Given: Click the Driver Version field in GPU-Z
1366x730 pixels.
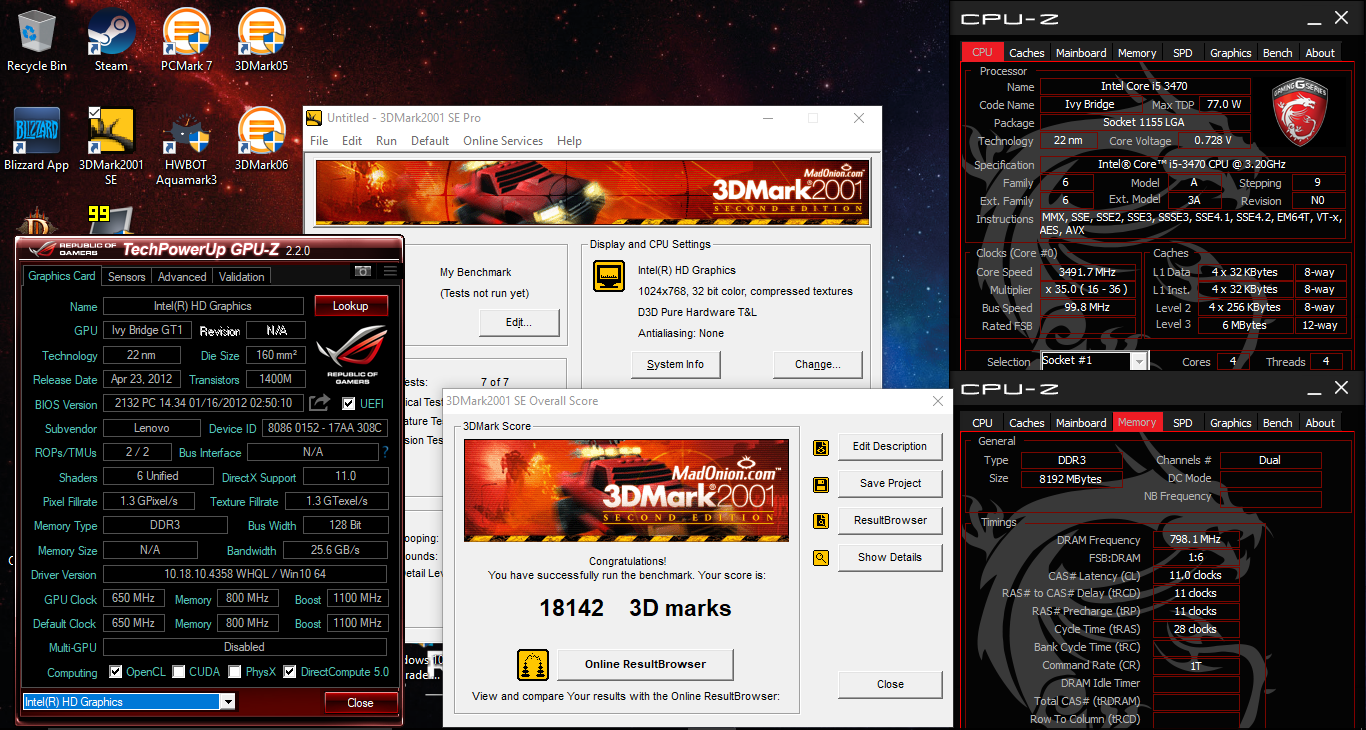Looking at the screenshot, I should (x=245, y=575).
